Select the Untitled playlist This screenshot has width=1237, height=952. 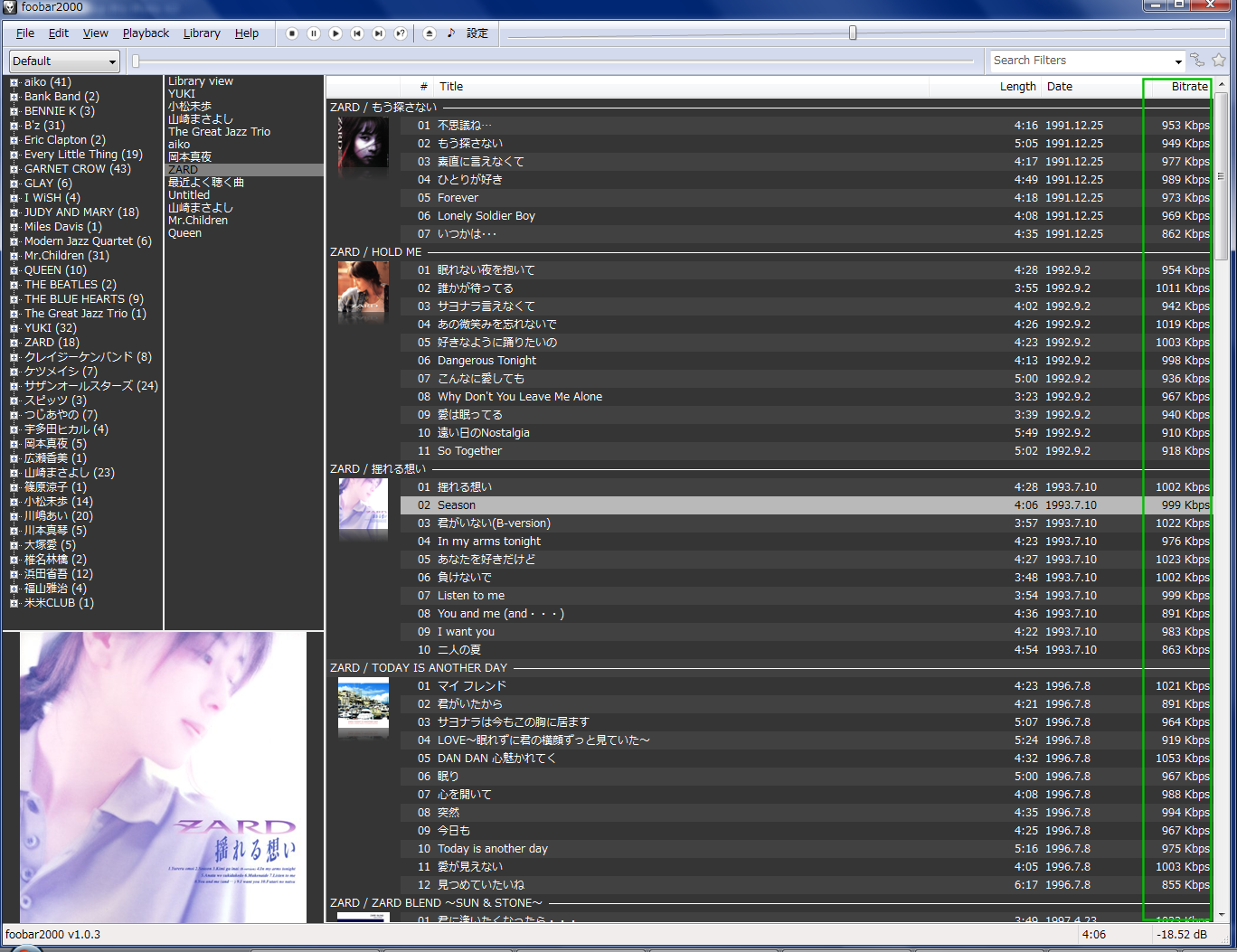tap(189, 195)
